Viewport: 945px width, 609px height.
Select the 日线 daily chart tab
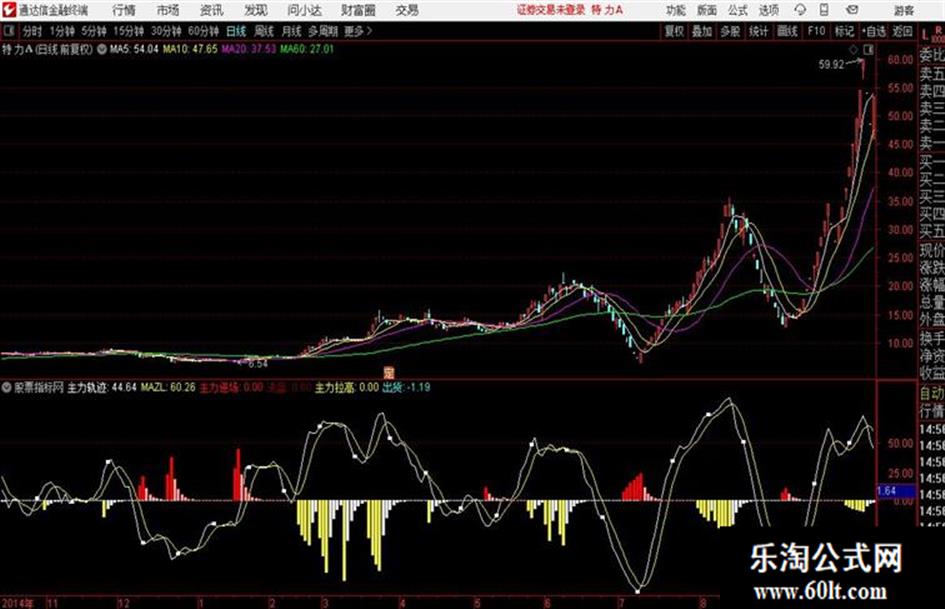click(x=236, y=31)
